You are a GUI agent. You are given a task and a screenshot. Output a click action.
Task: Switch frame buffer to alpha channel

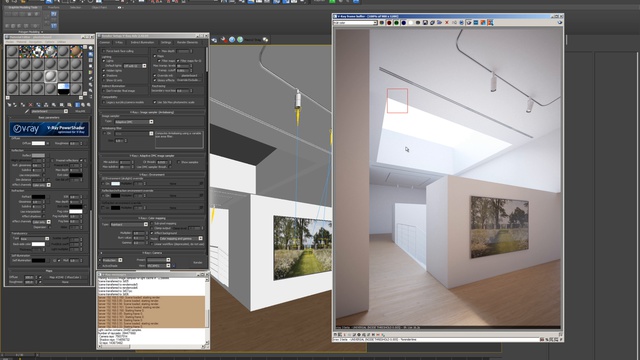pyautogui.click(x=411, y=23)
